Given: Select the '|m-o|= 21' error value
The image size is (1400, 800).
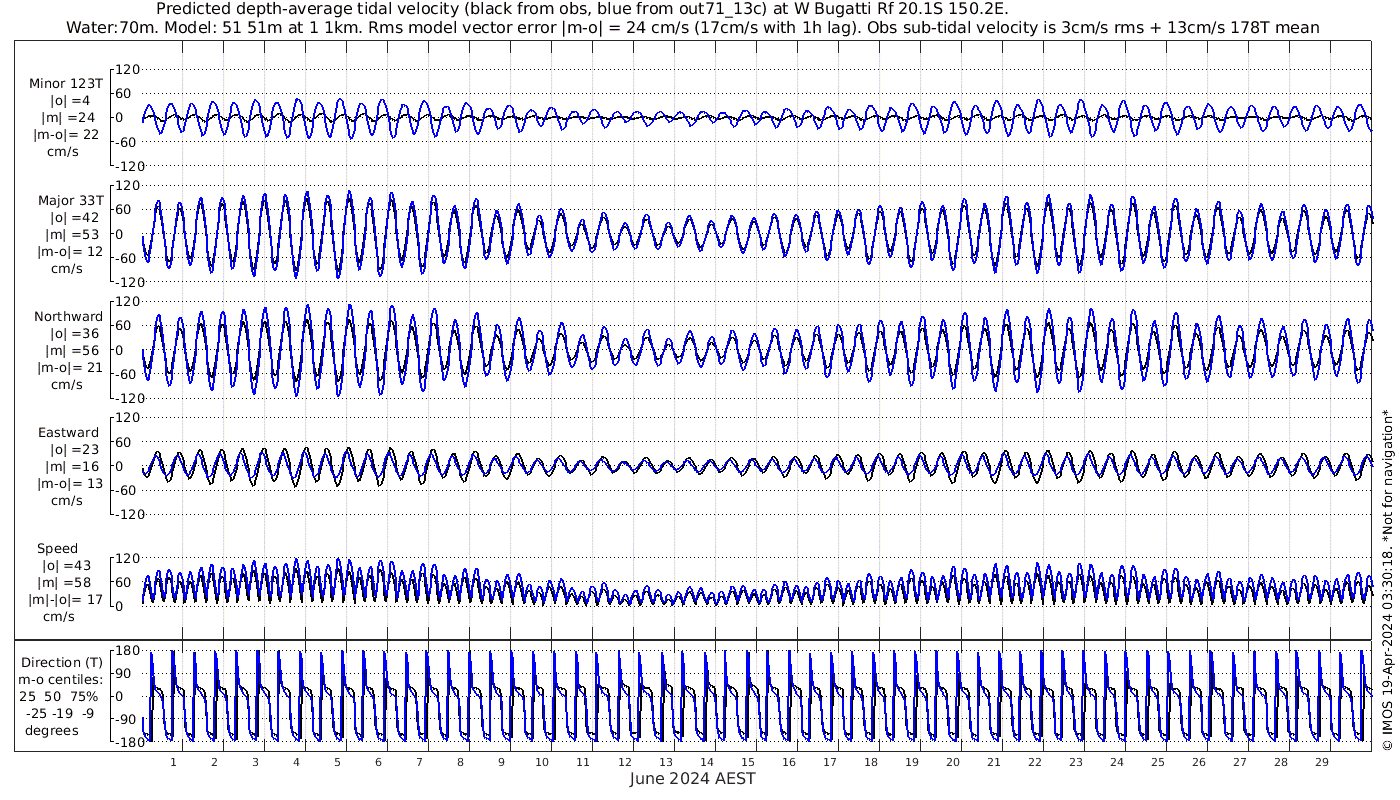Looking at the screenshot, I should pos(68,368).
